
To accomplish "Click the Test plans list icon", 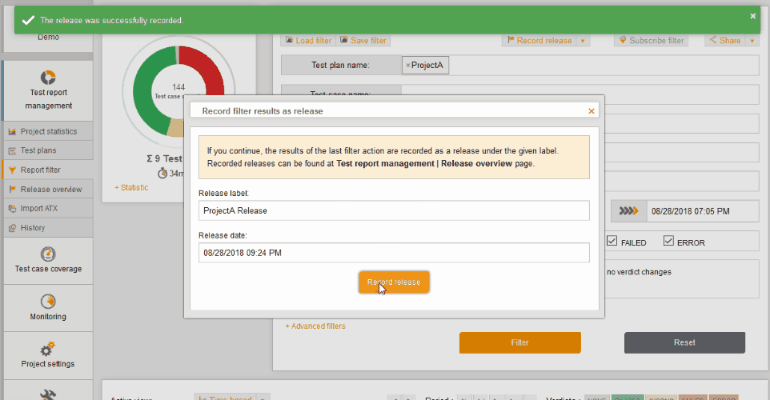I will (12, 151).
